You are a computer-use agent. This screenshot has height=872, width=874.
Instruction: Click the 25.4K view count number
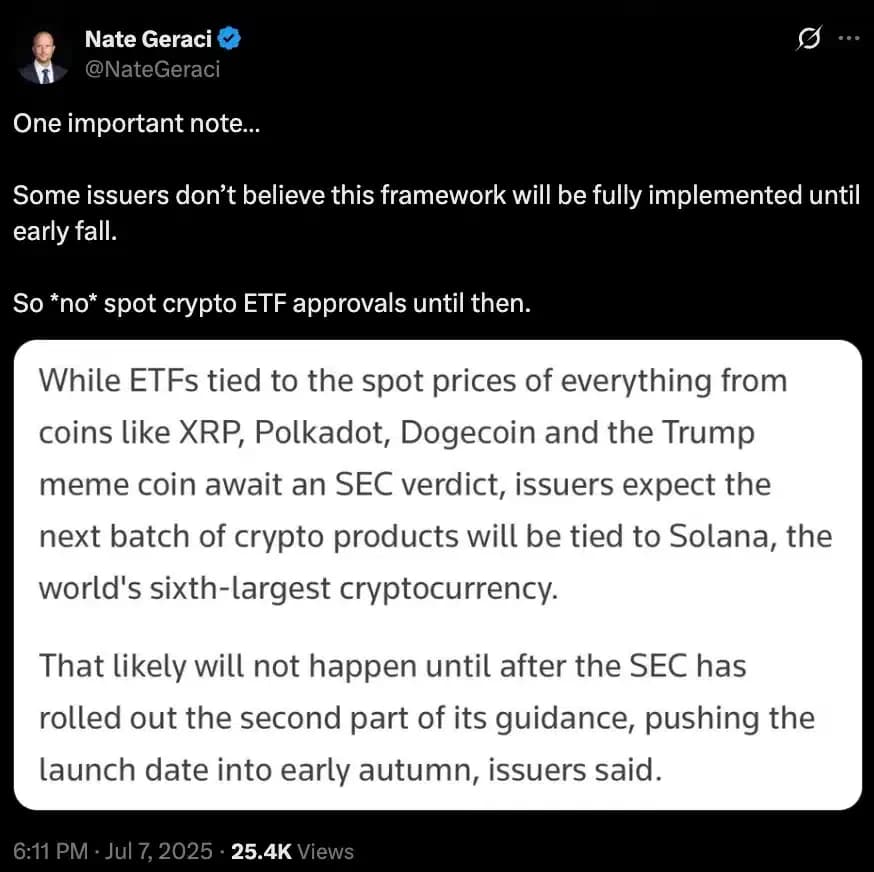pos(261,852)
